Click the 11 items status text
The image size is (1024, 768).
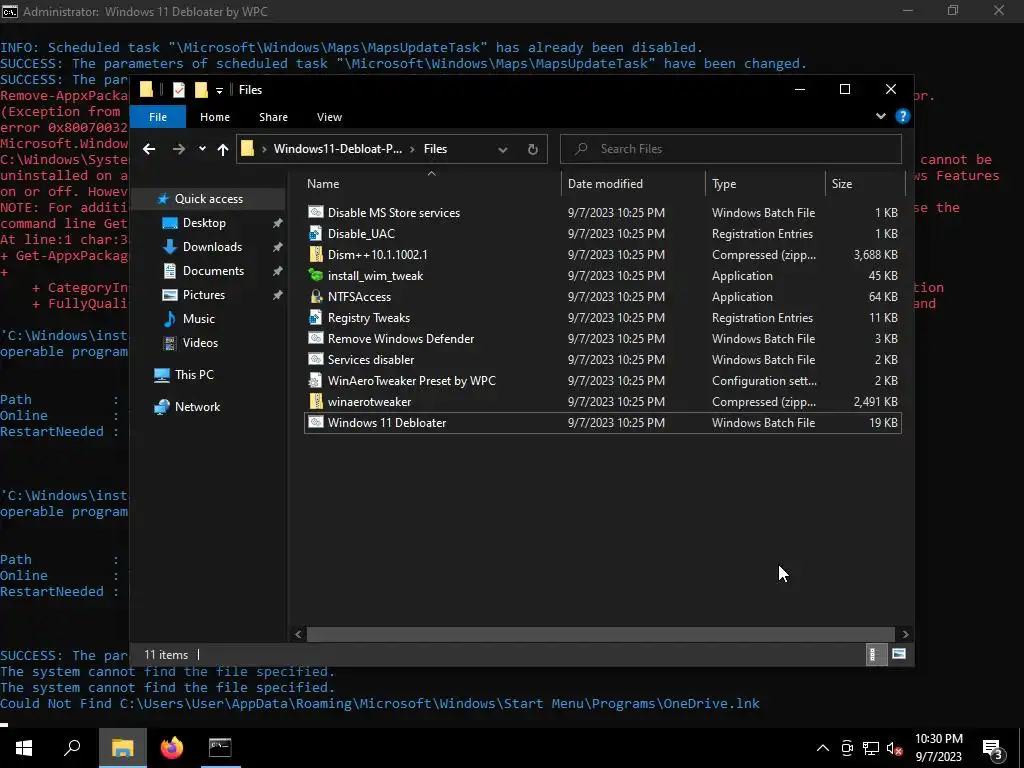click(166, 655)
